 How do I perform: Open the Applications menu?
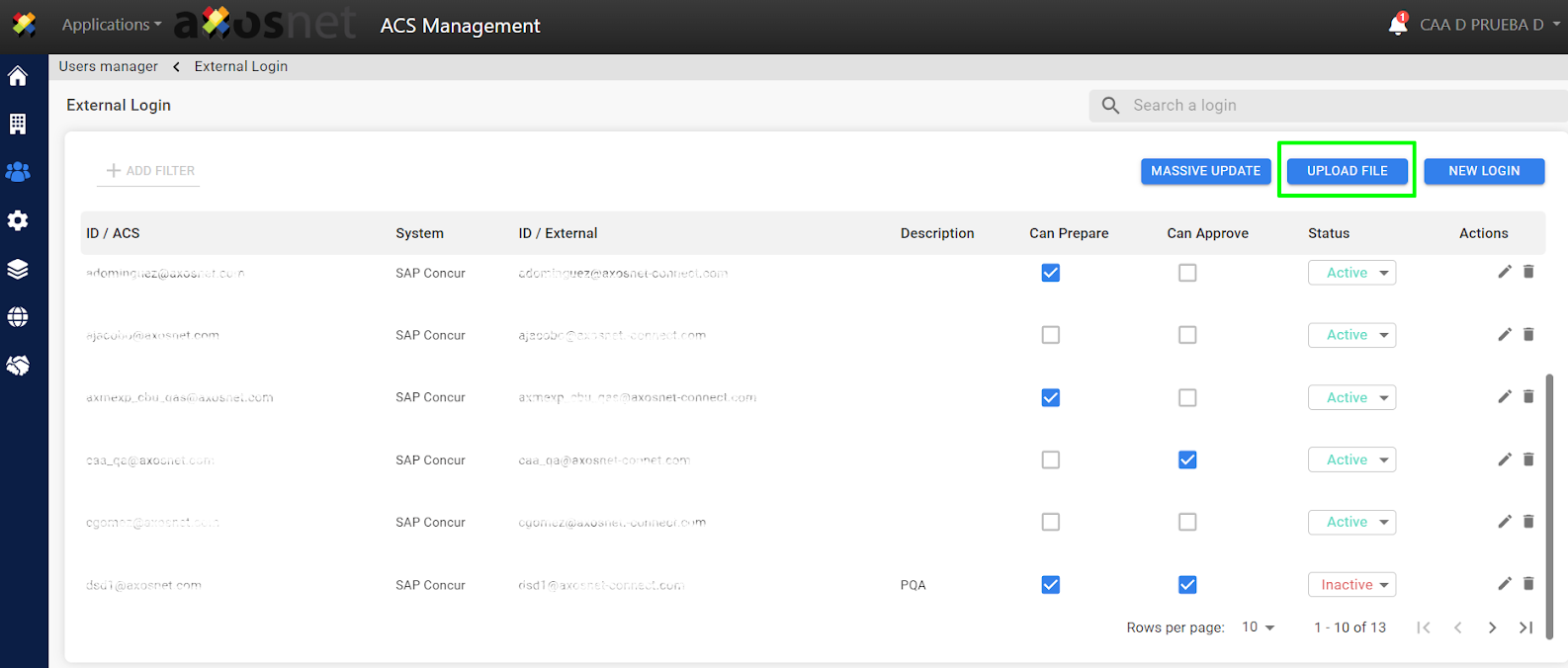(111, 25)
